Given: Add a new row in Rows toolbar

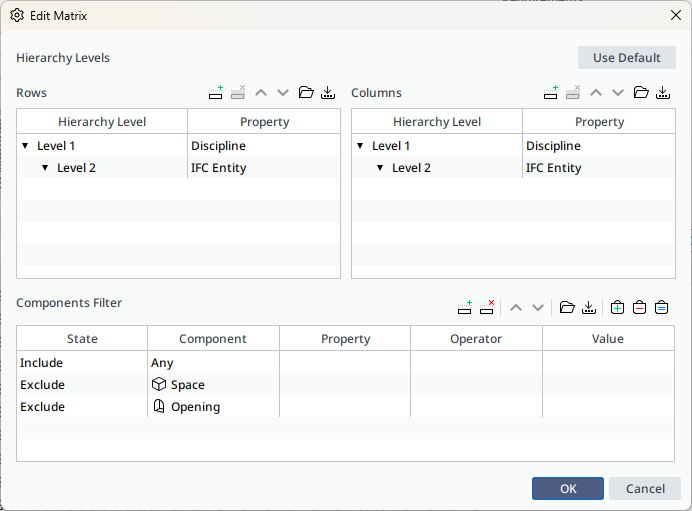Looking at the screenshot, I should [216, 93].
